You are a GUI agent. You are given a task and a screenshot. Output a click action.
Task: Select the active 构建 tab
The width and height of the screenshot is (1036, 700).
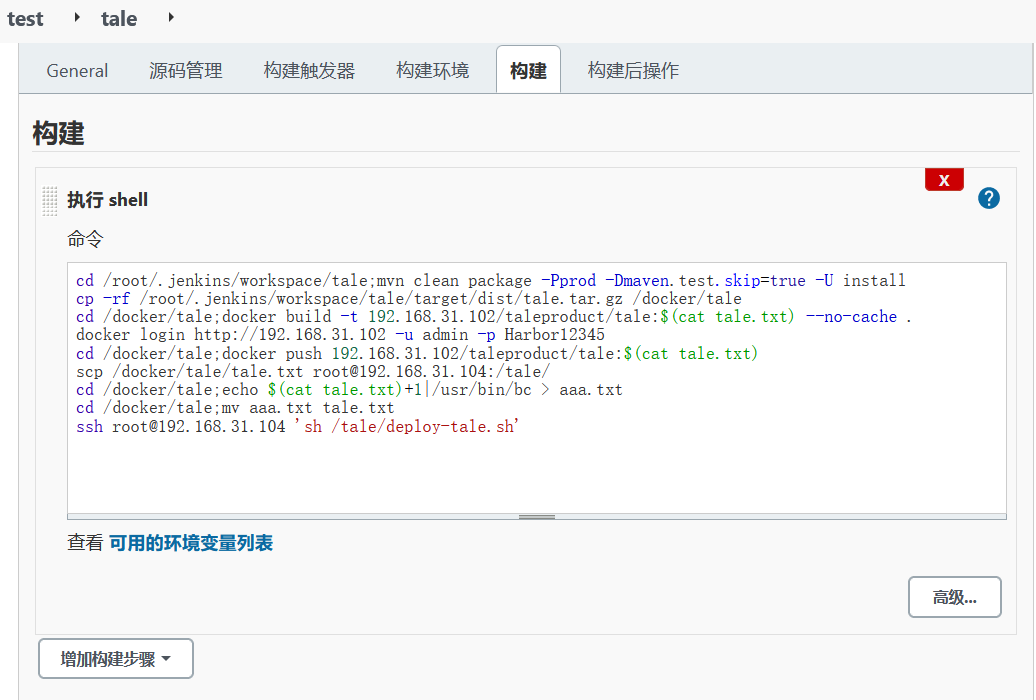528,70
